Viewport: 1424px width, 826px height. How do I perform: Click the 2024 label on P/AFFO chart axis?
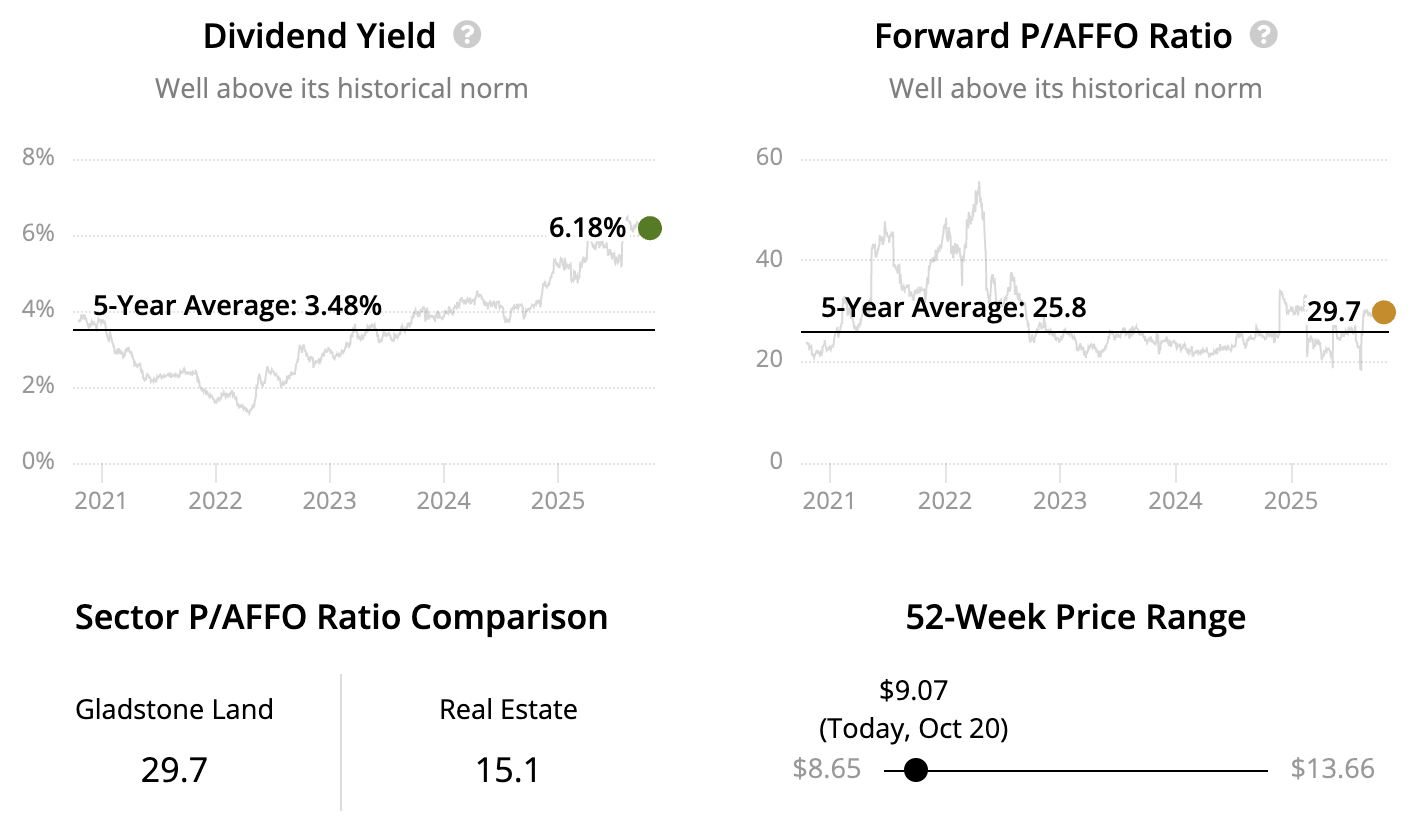(x=1175, y=499)
